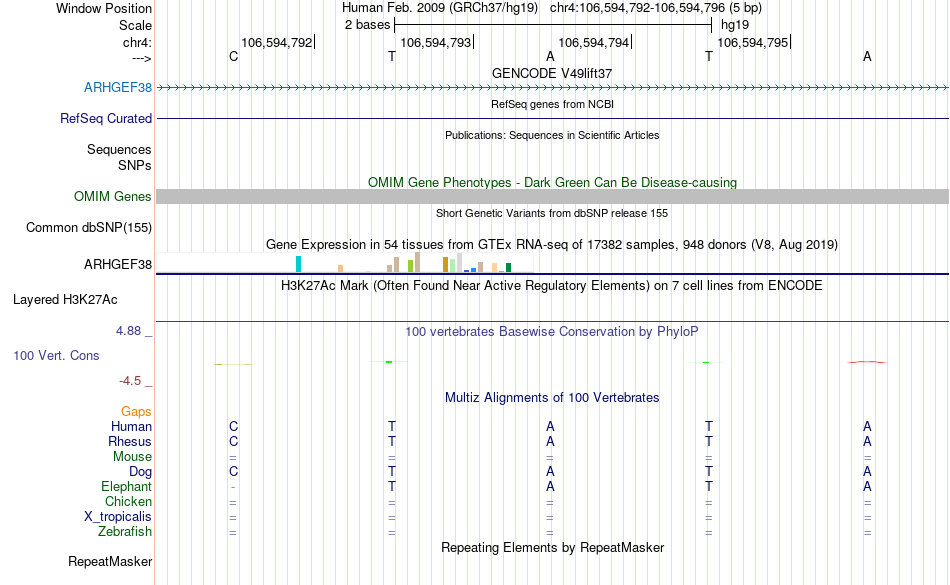
Task: Click the Human species label
Action: point(131,426)
